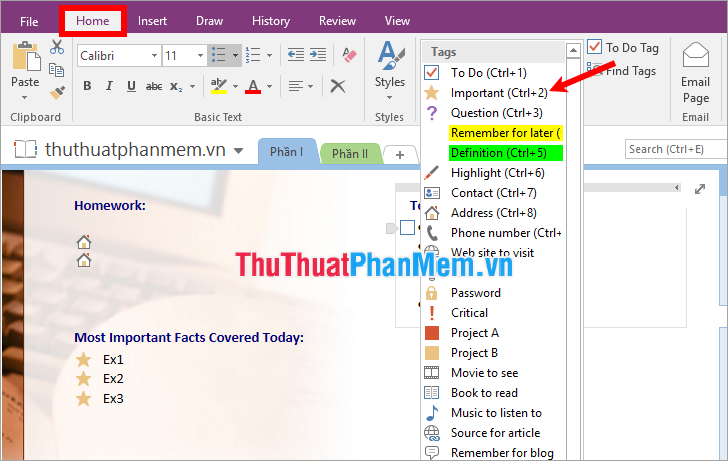Increase indent position
Viewport: 728px width, 461px height.
(318, 55)
